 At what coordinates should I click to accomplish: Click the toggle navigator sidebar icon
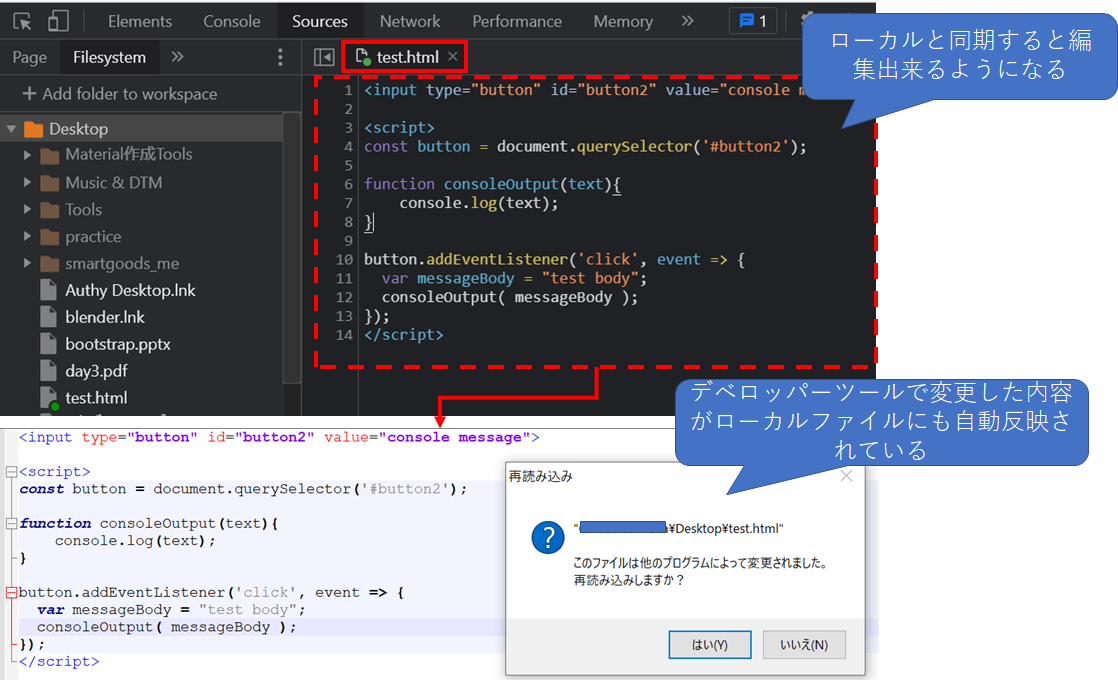[323, 58]
